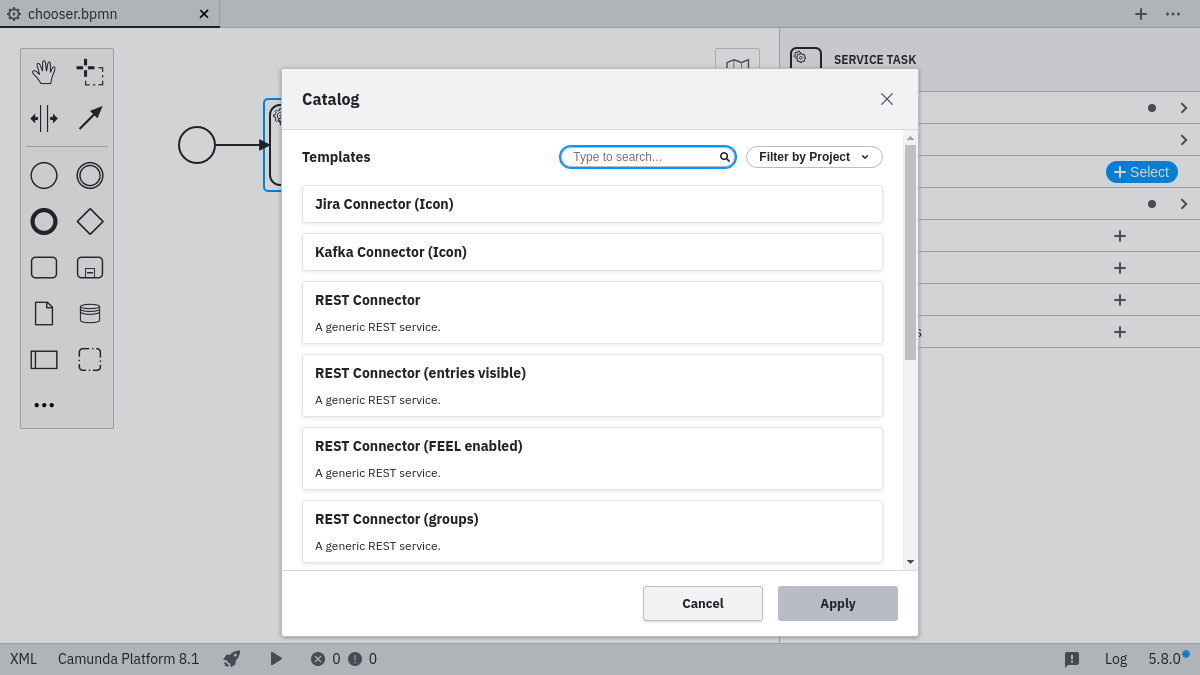Screen dimensions: 1200x675
Task: Pick the Start event shape from palette
Action: (44, 175)
